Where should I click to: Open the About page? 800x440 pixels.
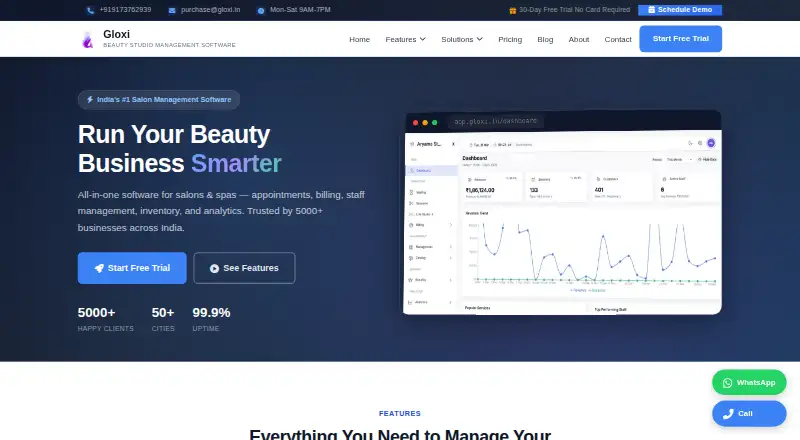(579, 39)
